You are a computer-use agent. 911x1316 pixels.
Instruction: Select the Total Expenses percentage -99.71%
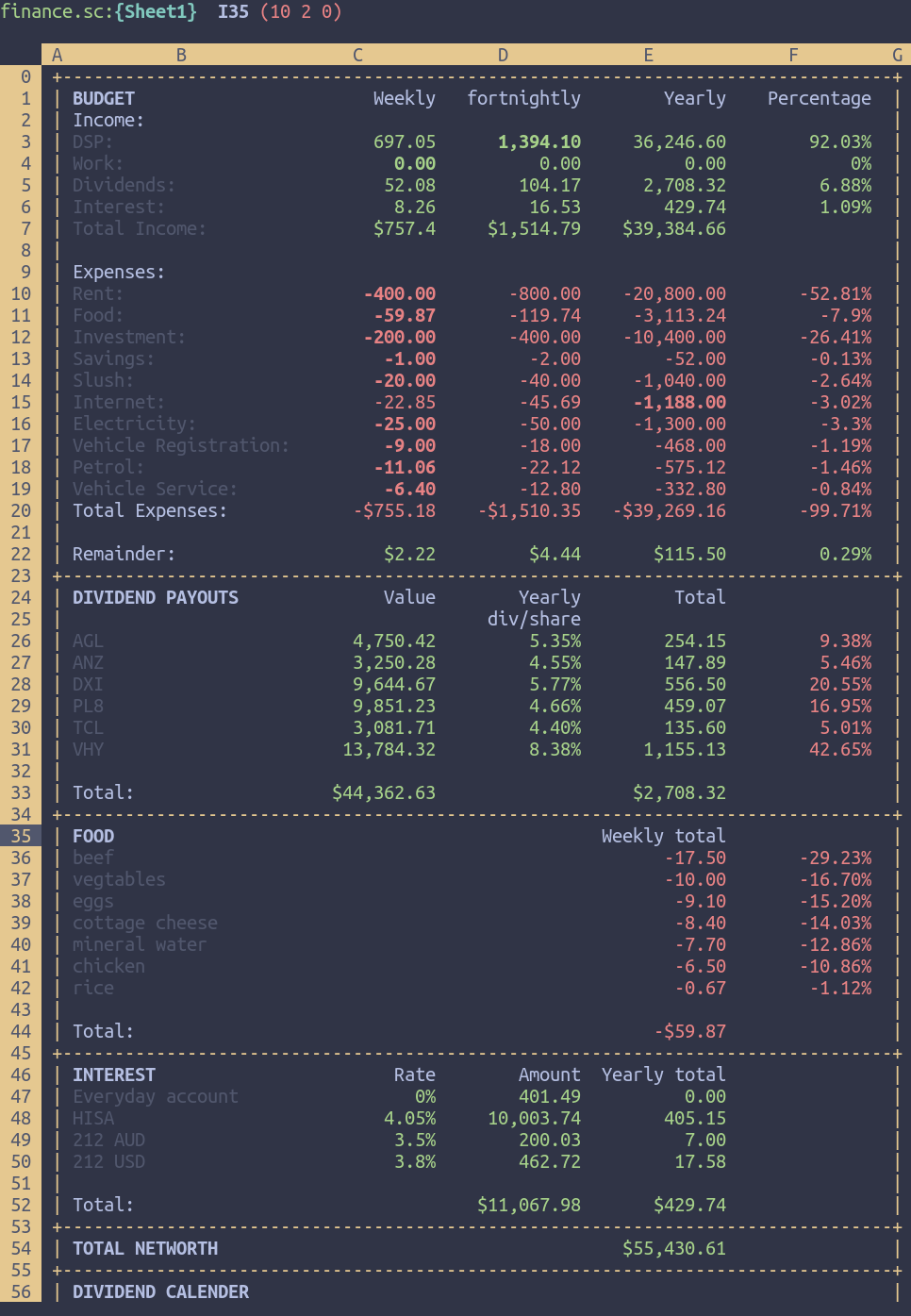[x=836, y=510]
